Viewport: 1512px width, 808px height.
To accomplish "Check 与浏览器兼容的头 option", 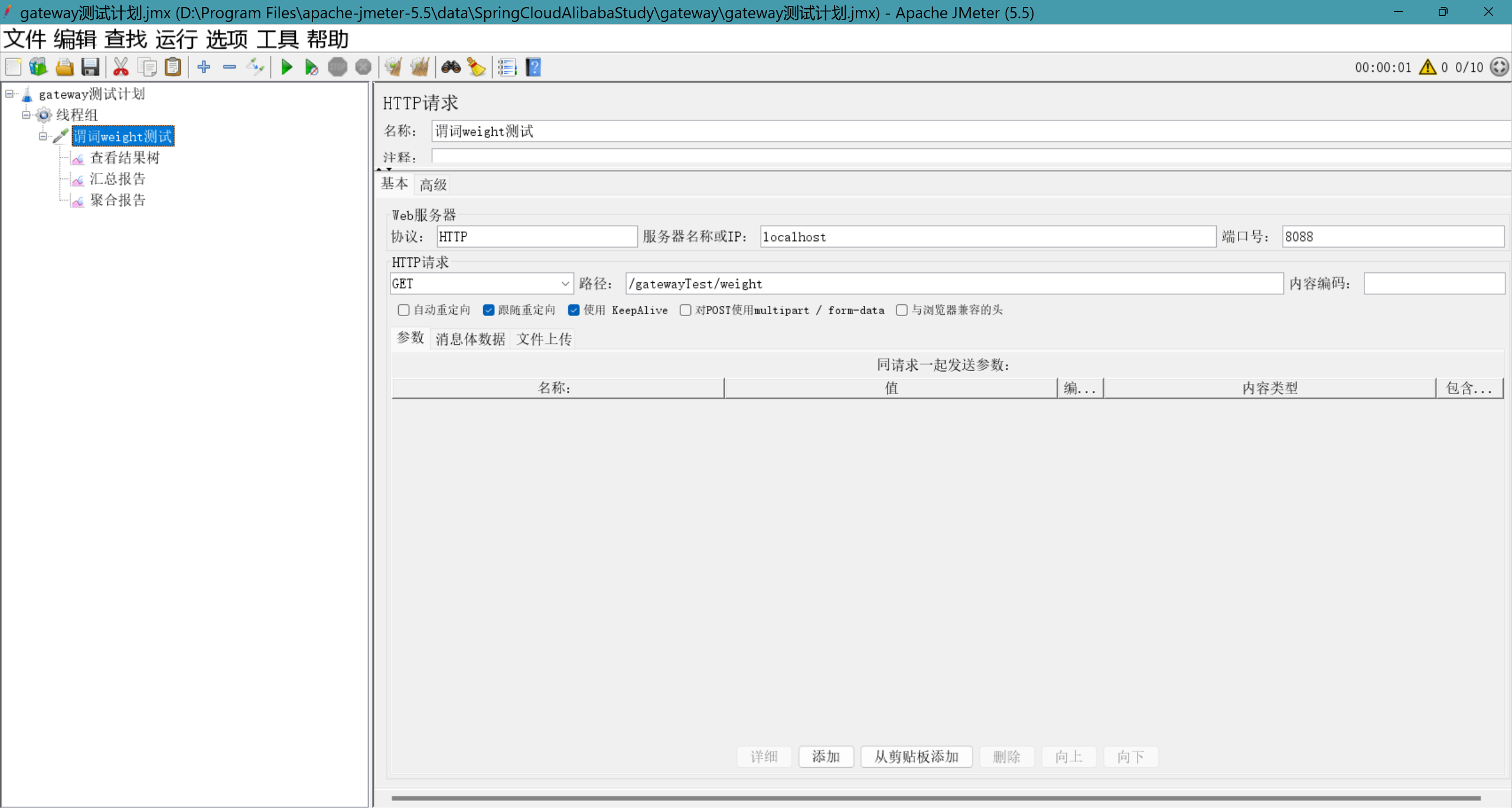I will click(x=901, y=310).
